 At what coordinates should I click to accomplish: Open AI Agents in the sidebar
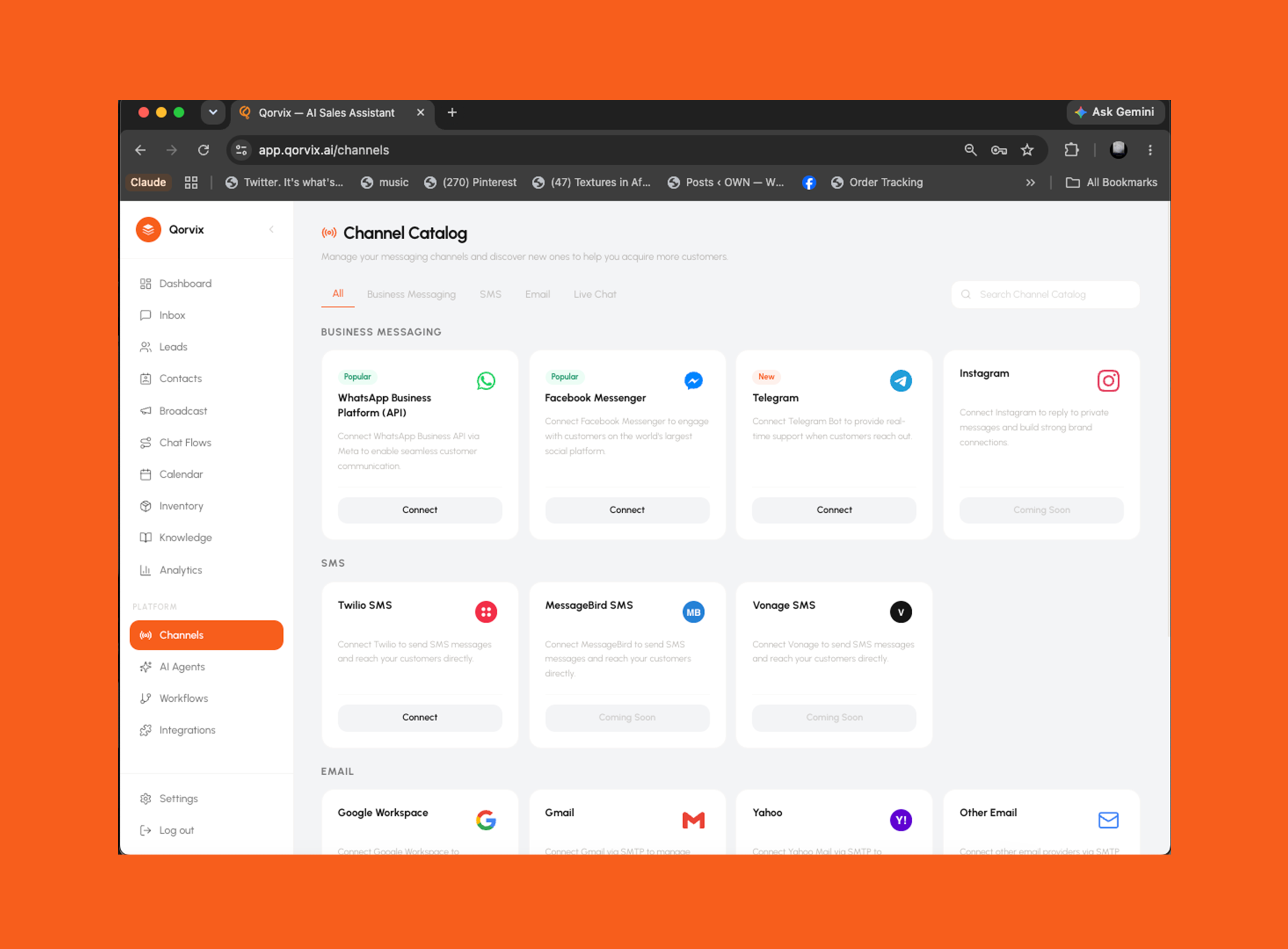[x=207, y=667]
